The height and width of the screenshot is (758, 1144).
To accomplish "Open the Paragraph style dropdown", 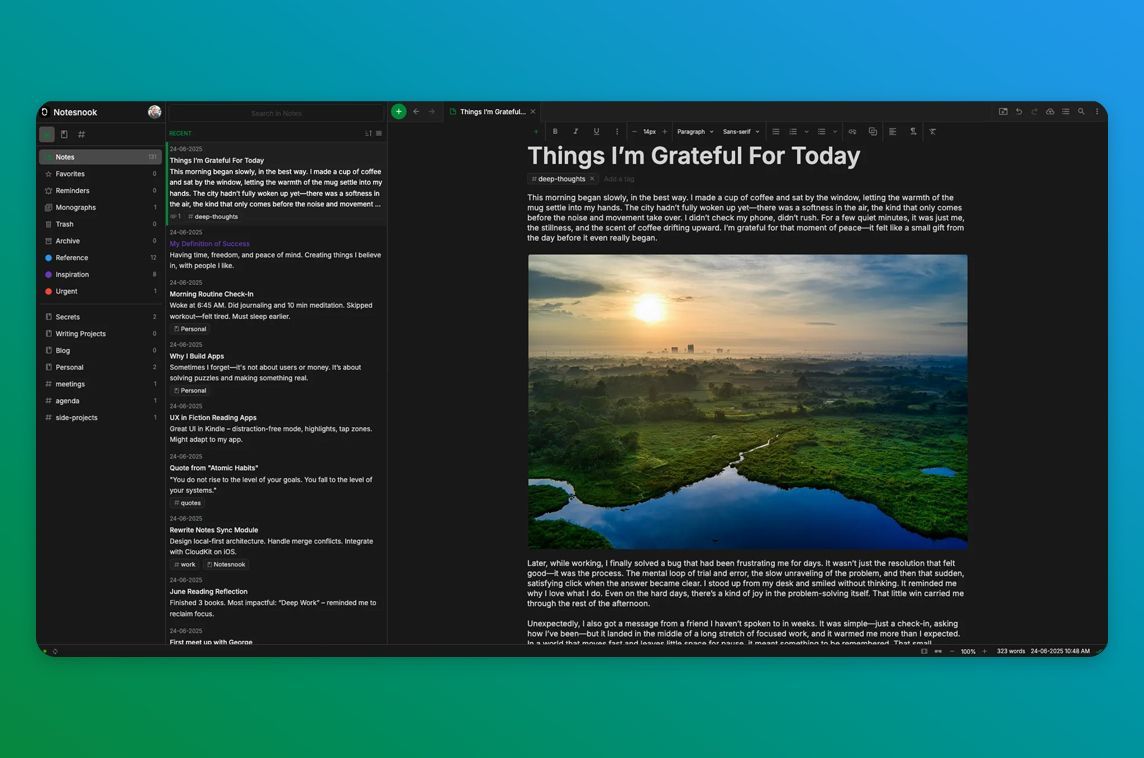I will (692, 131).
